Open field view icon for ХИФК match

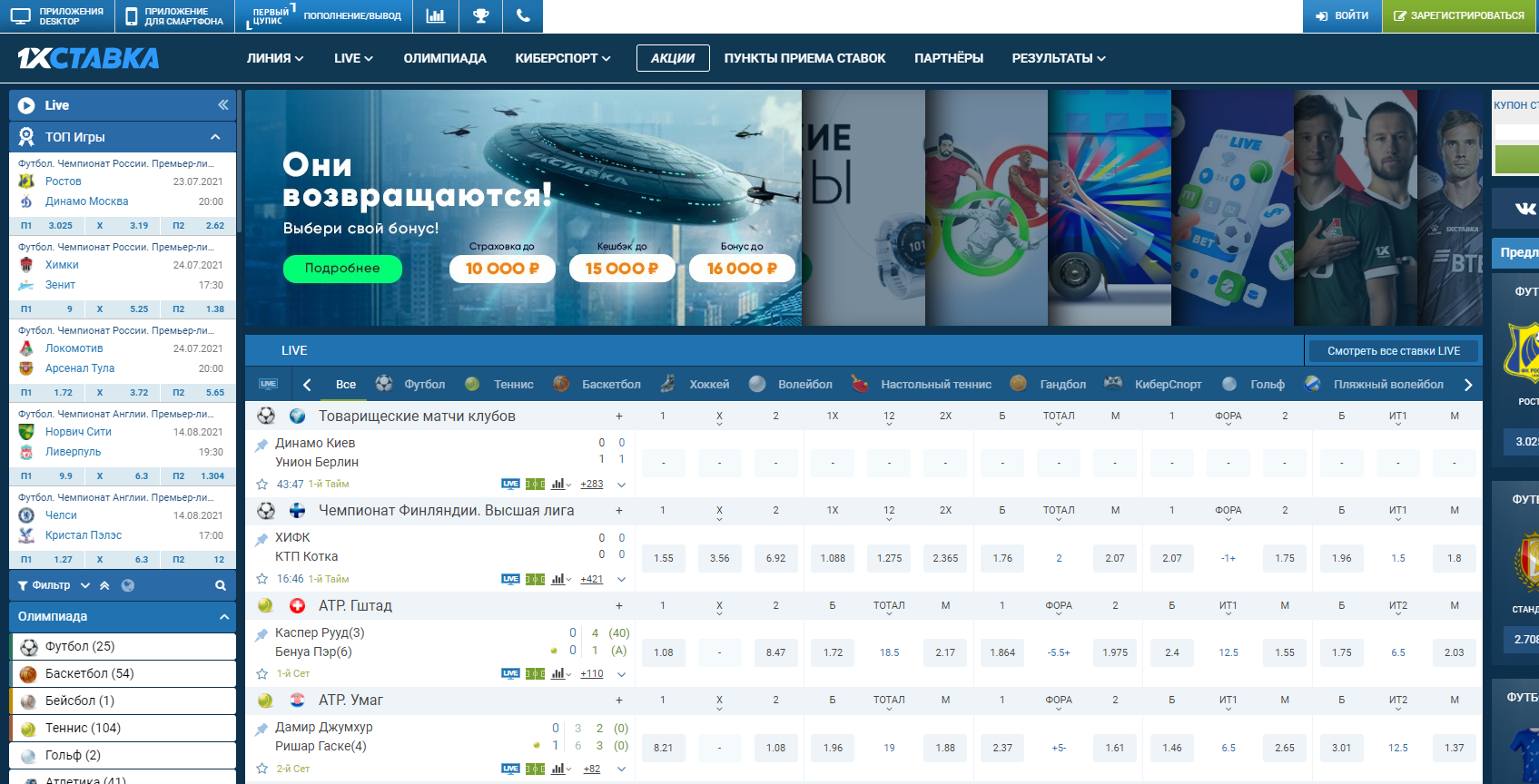(536, 579)
